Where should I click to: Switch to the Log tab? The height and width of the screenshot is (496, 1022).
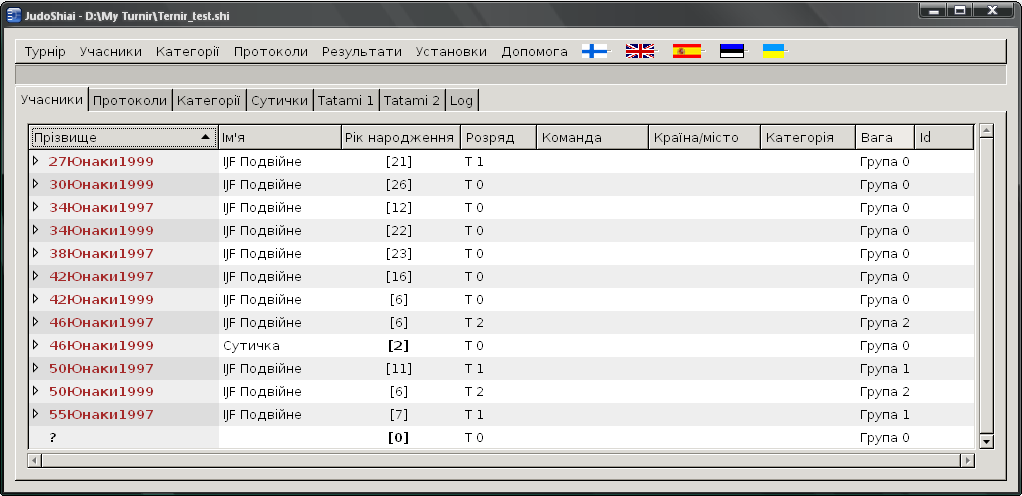461,100
